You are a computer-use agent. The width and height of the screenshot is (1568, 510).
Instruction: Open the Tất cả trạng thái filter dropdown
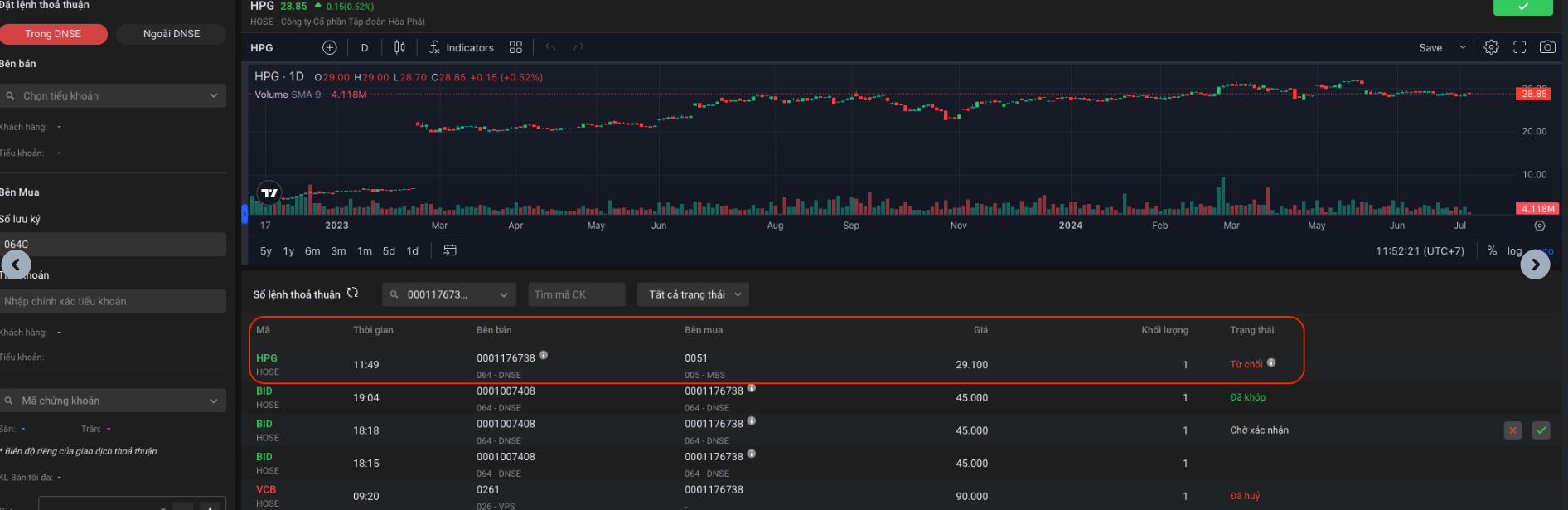pyautogui.click(x=693, y=294)
